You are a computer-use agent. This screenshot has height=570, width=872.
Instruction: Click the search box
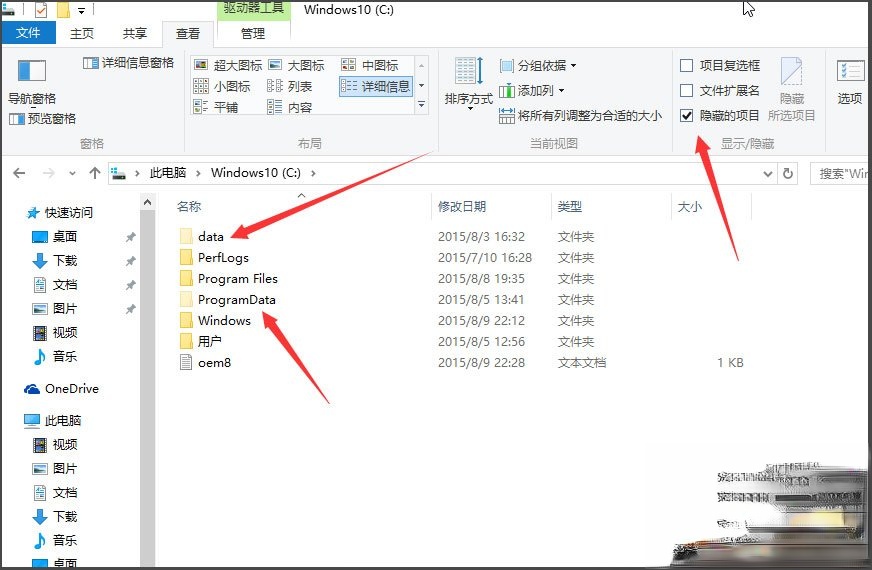840,174
